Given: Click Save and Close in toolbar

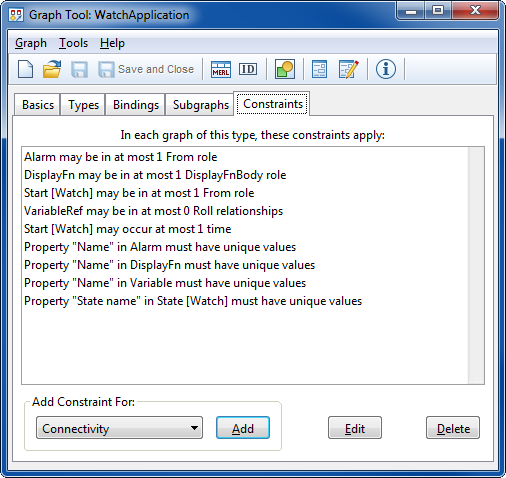Looking at the screenshot, I should pyautogui.click(x=146, y=69).
